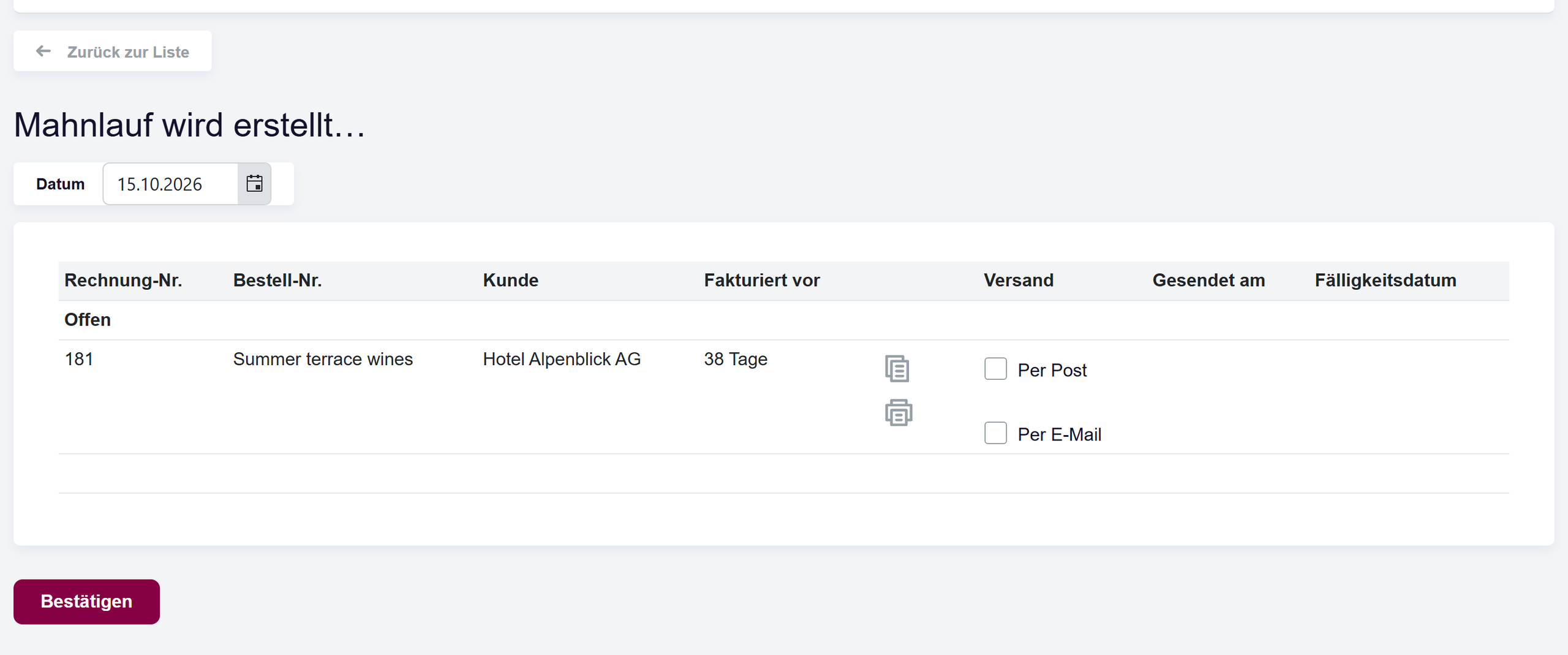Click the Kunde column header
Screen dimensions: 1568x655
pyautogui.click(x=511, y=281)
